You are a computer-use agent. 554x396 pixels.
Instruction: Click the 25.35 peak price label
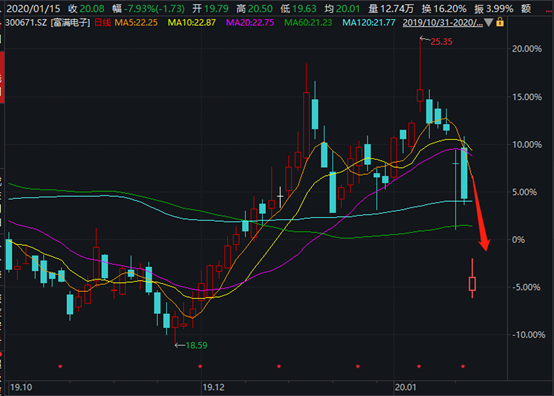tap(441, 42)
